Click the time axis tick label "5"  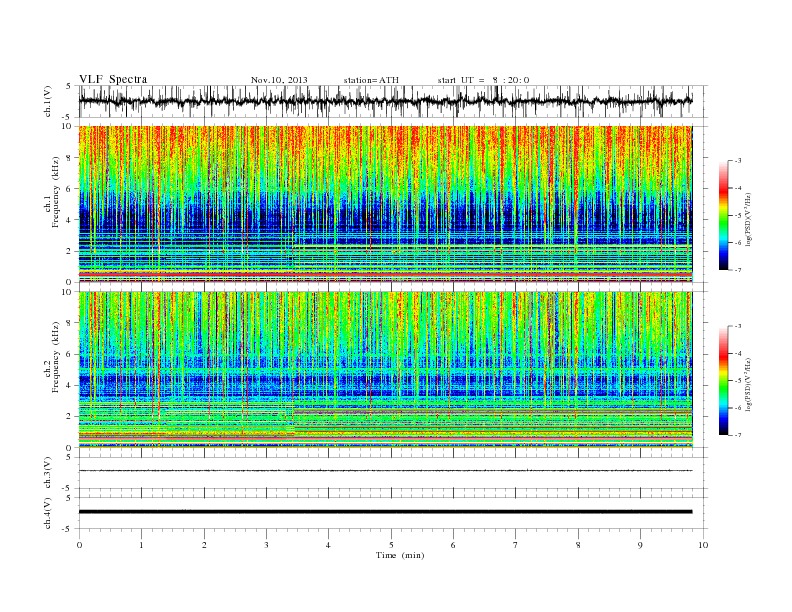coord(391,545)
